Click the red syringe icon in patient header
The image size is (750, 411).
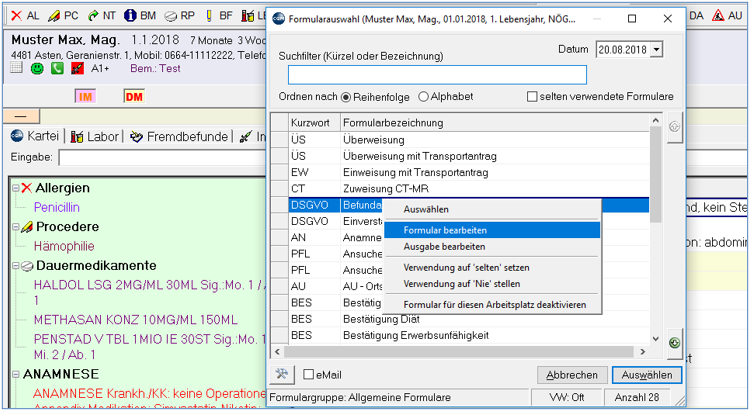(x=77, y=68)
